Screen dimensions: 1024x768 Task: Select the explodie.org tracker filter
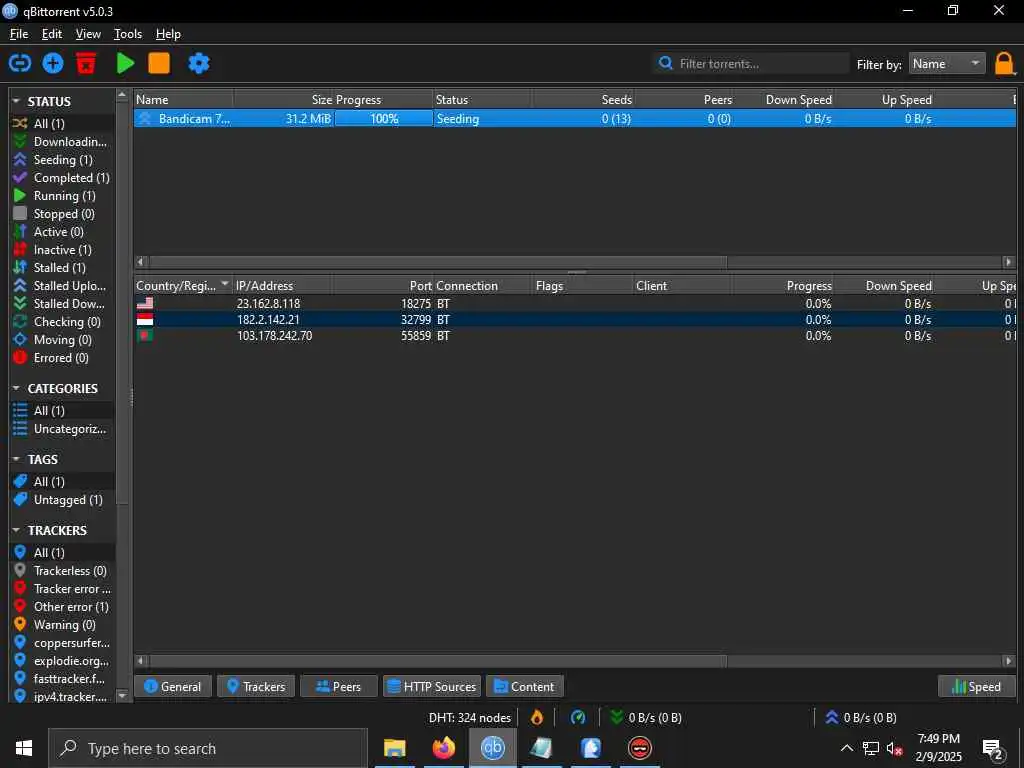pos(63,660)
